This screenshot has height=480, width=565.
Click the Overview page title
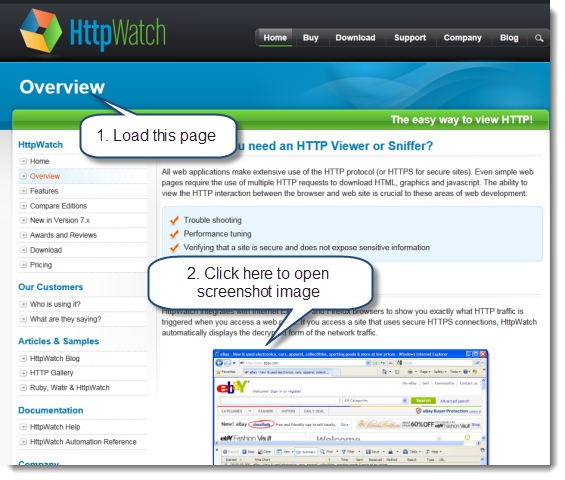(x=62, y=87)
